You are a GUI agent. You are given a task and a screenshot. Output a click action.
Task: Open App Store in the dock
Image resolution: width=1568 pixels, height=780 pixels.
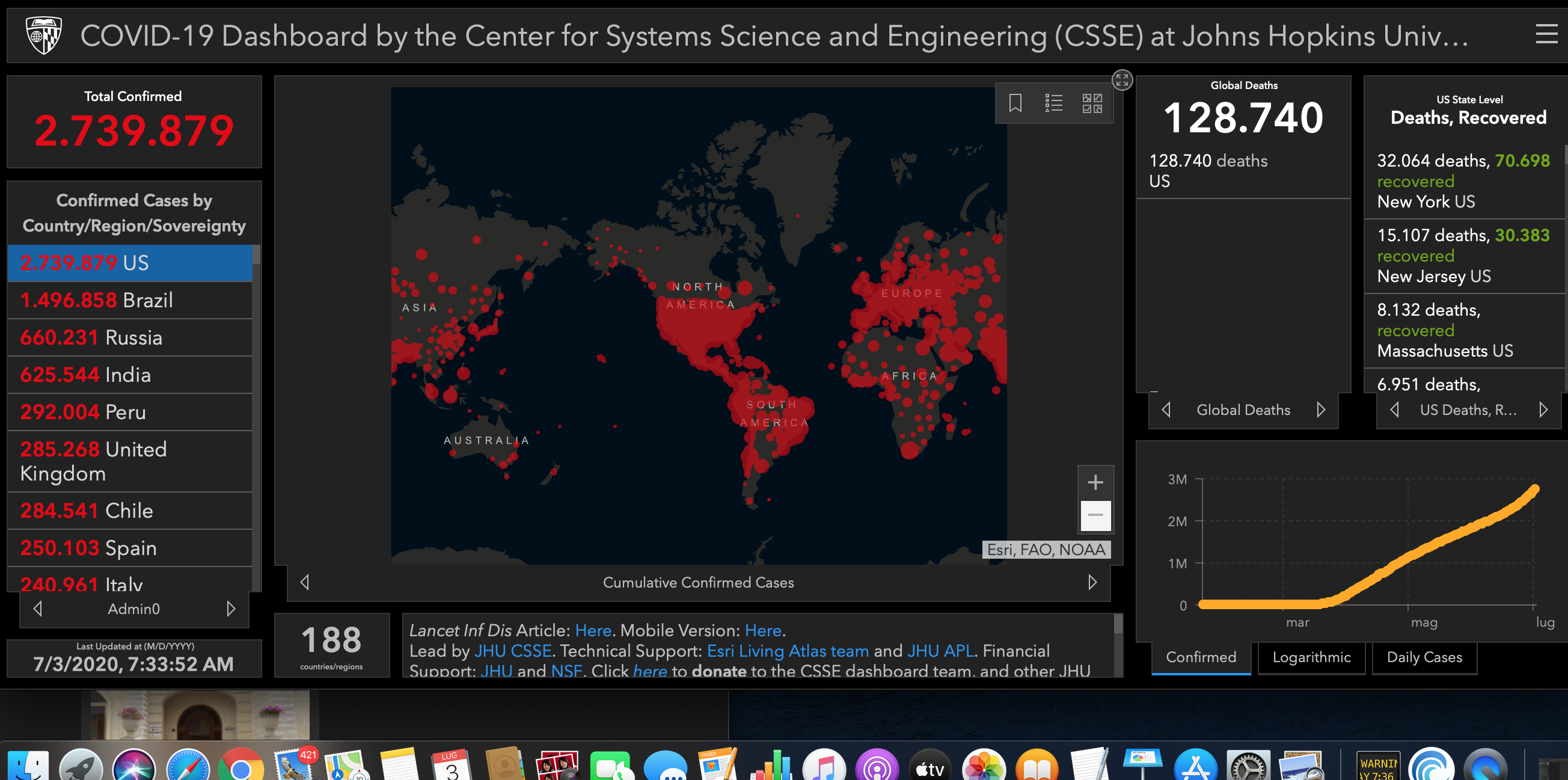coord(1196,766)
